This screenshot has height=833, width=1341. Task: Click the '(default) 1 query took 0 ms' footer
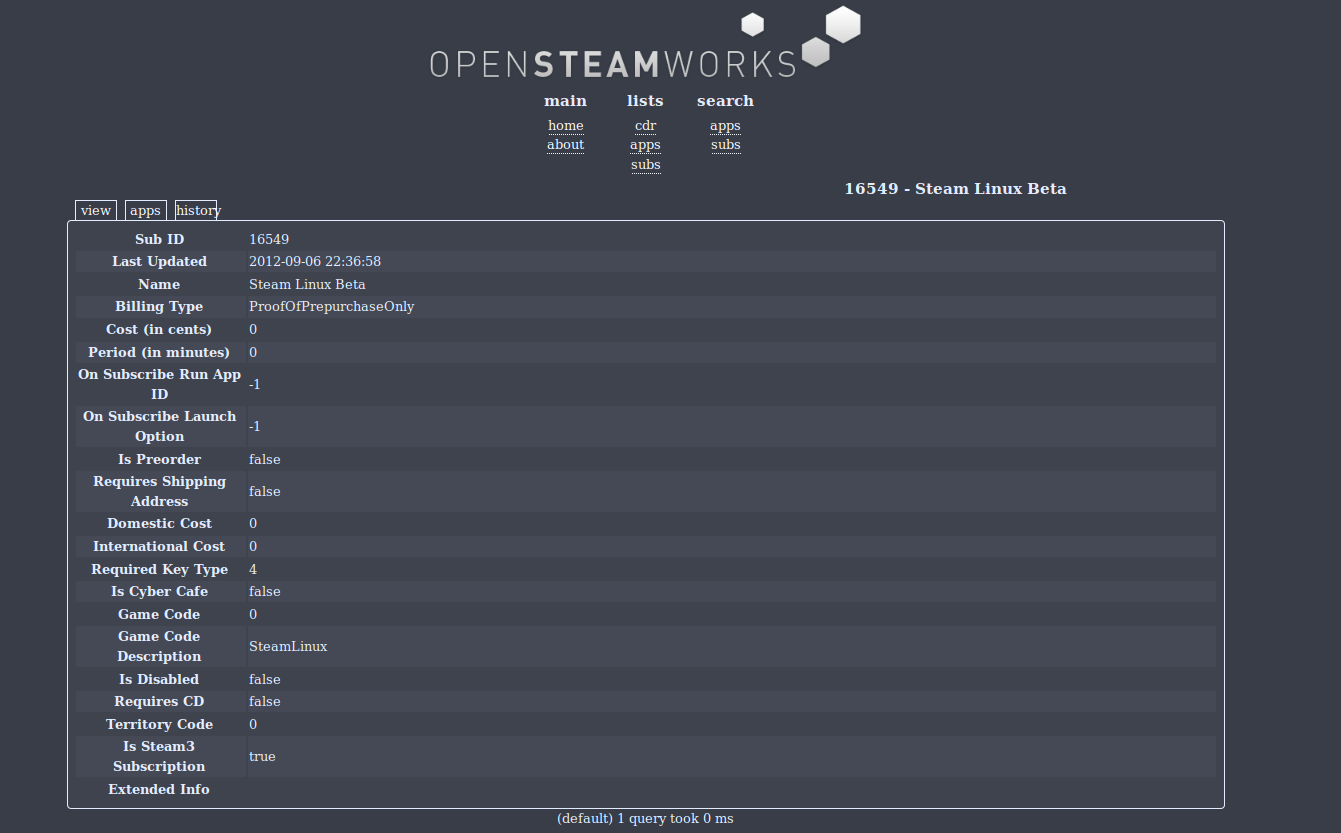[x=645, y=818]
